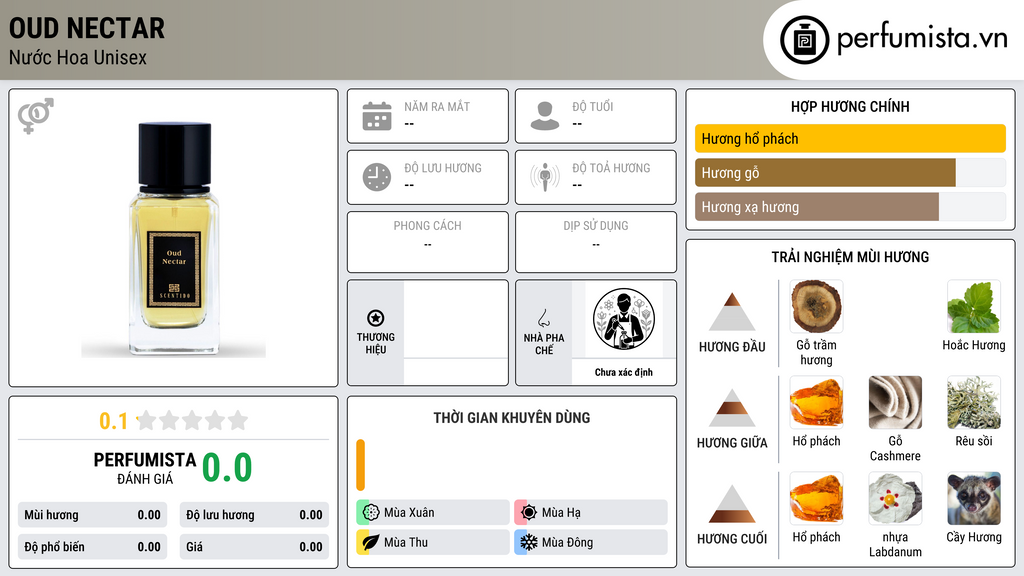This screenshot has height=576, width=1024.
Task: Click the sillage icon for Độ toả hương
Action: [545, 177]
